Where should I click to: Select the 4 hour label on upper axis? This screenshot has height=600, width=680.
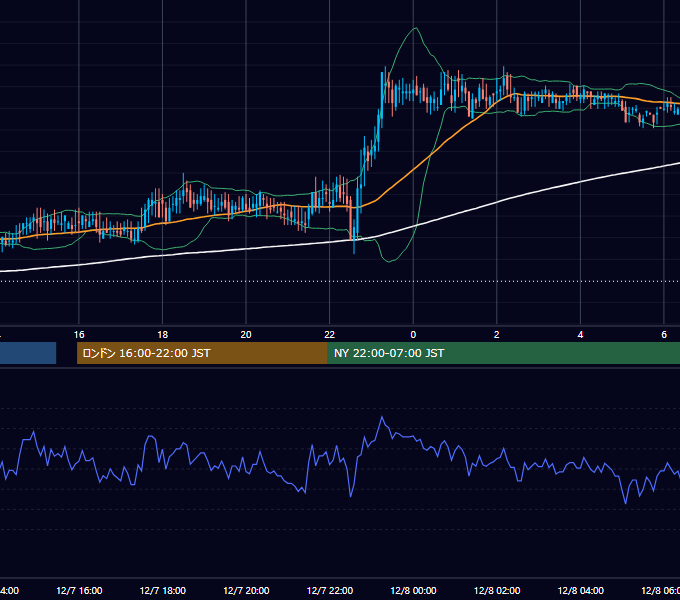pos(580,335)
